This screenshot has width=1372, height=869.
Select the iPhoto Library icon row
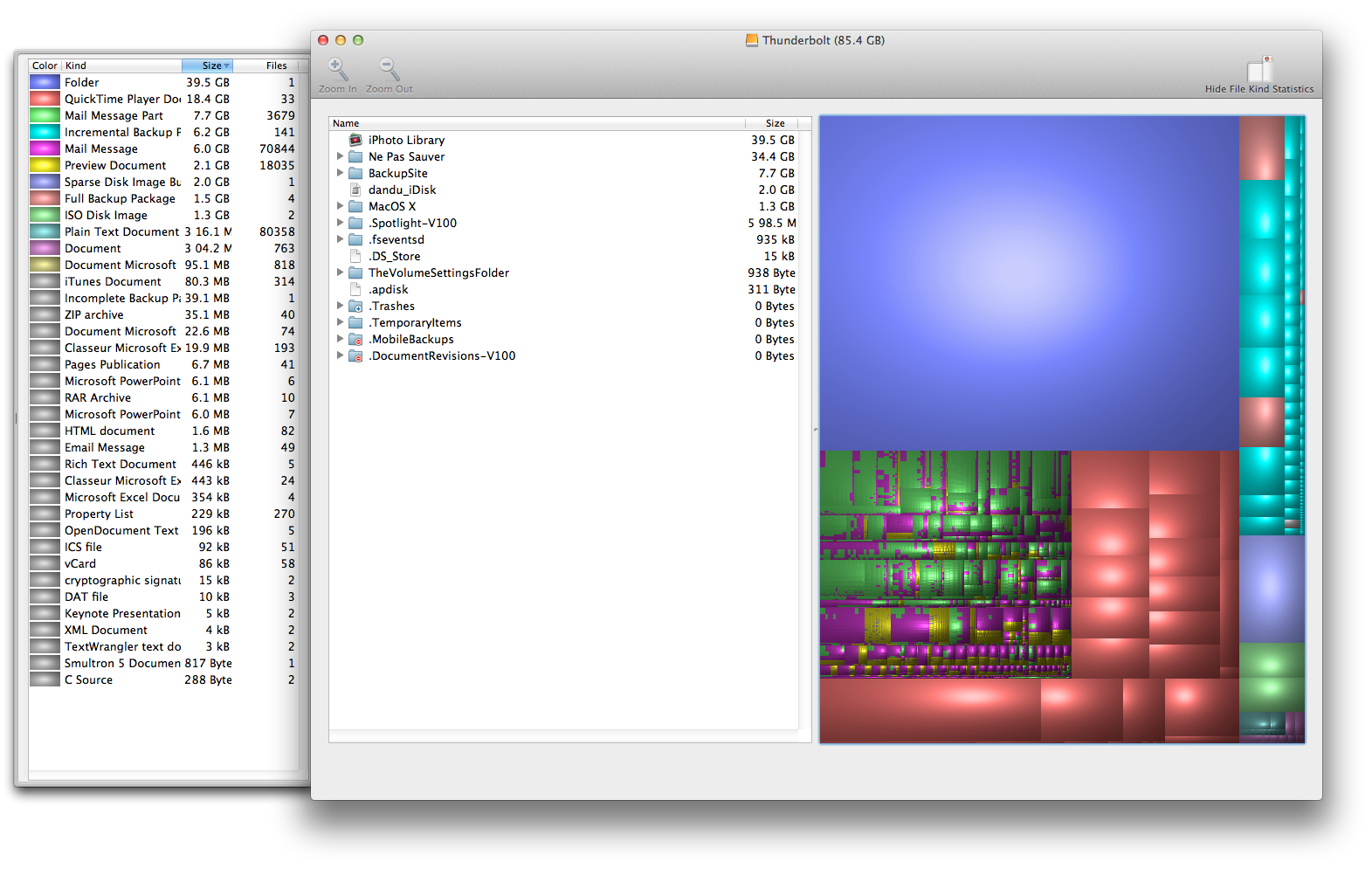(x=355, y=140)
